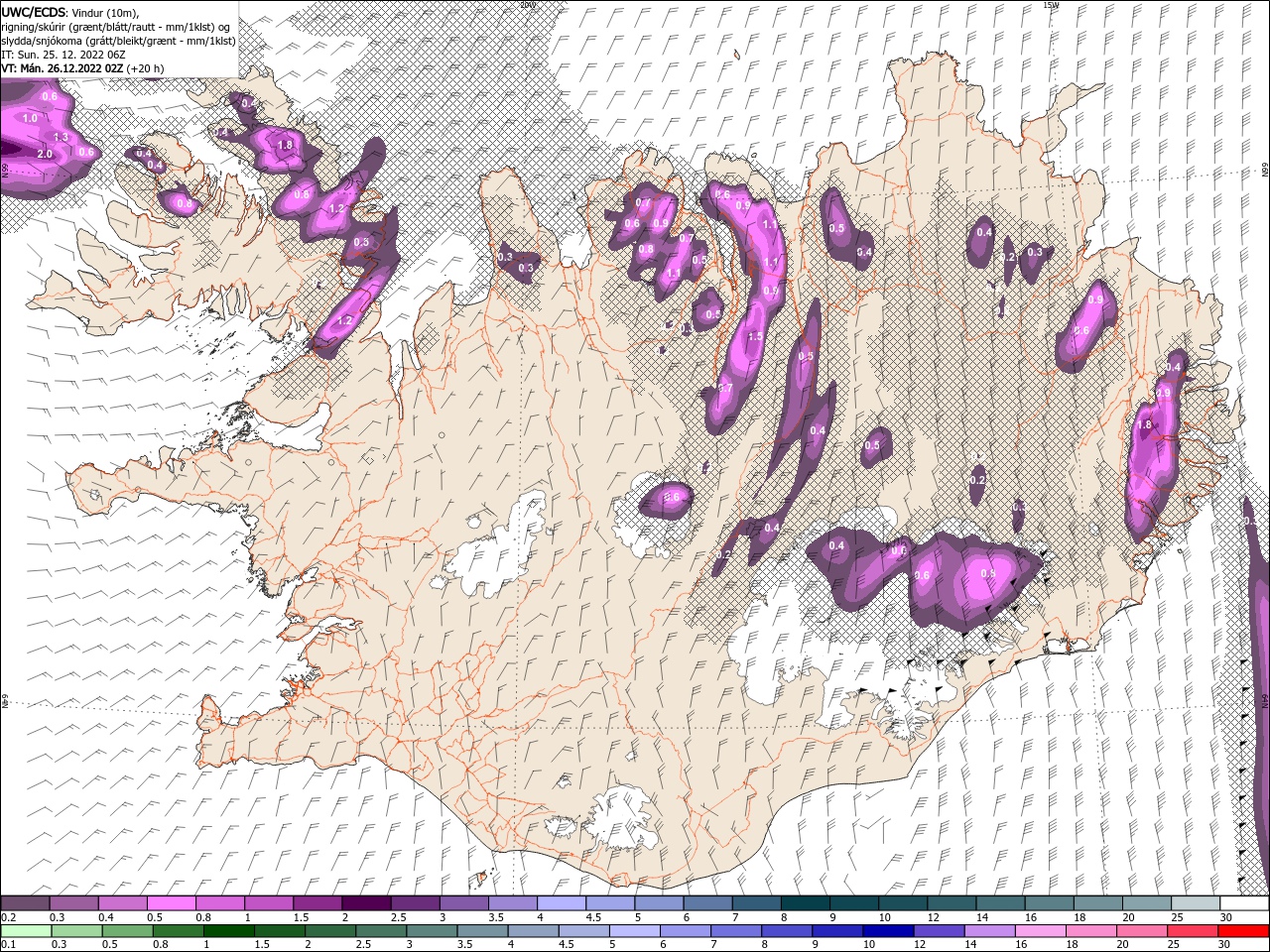The width and height of the screenshot is (1270, 952).
Task: Select the '1.0' value in the northwest corner
Action: coord(30,118)
